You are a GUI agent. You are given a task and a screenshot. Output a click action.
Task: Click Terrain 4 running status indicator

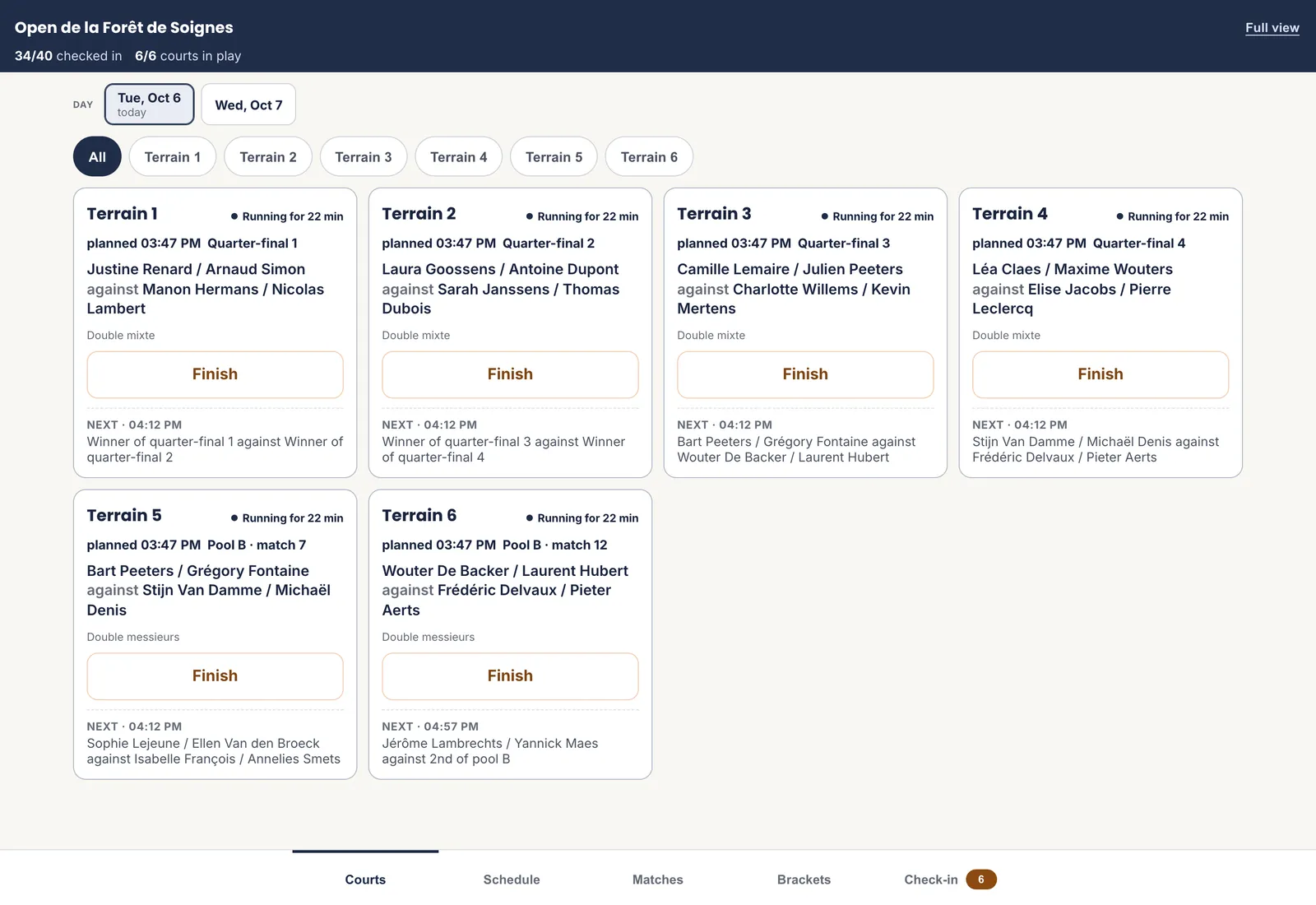coord(1172,216)
